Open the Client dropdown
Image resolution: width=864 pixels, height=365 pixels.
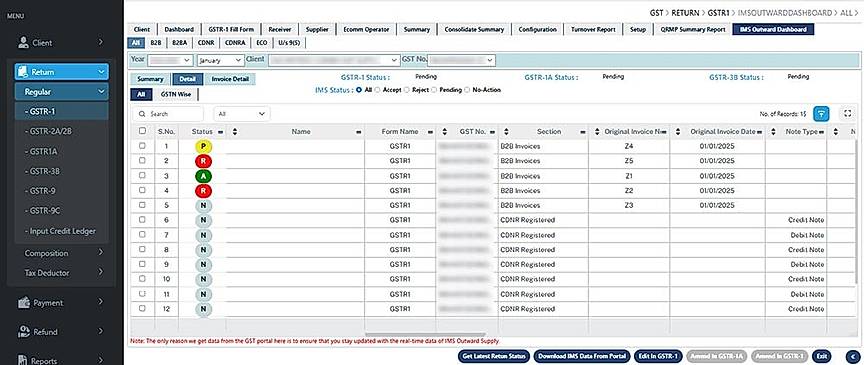tap(334, 60)
